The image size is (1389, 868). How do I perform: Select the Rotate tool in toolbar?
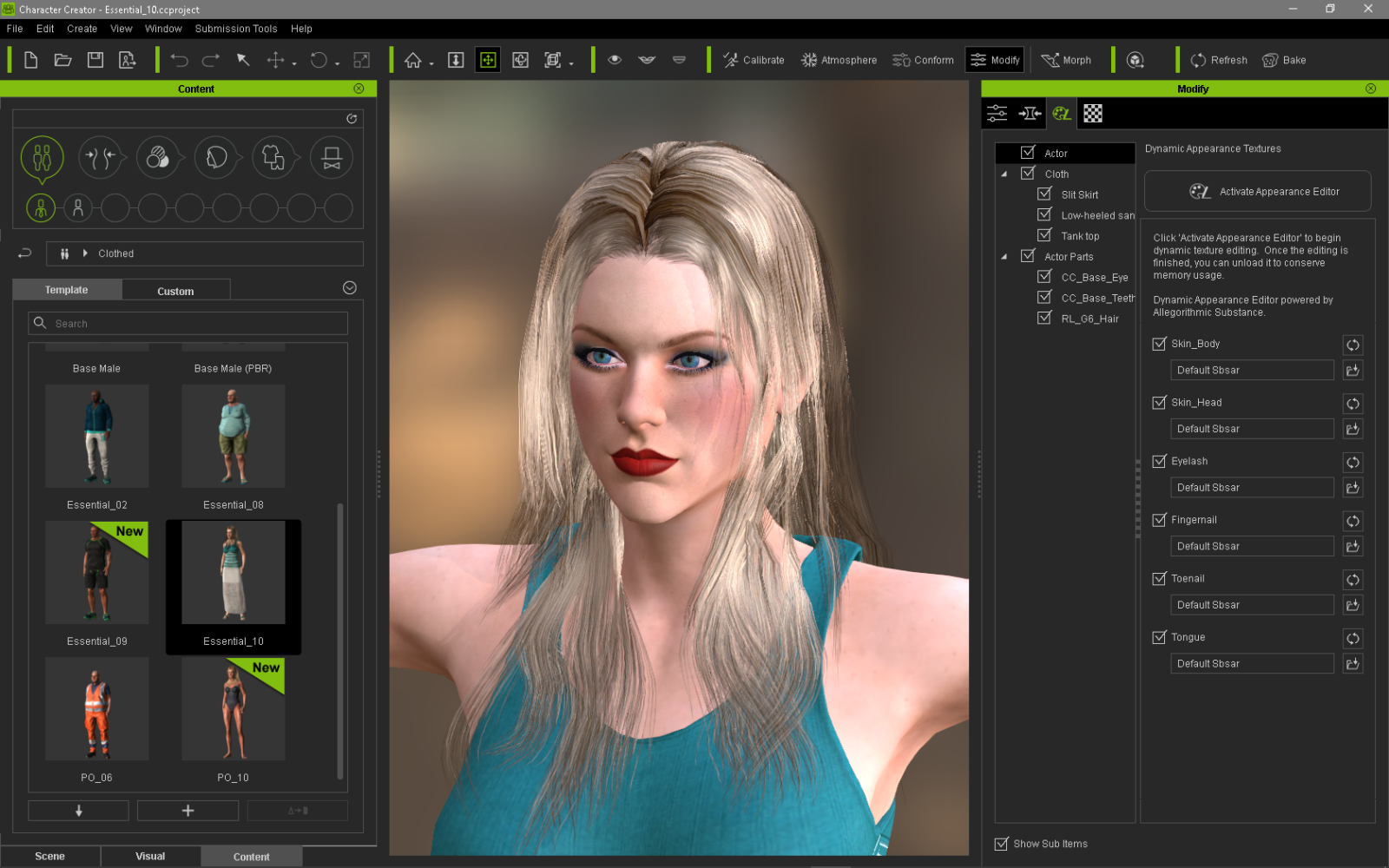319,60
